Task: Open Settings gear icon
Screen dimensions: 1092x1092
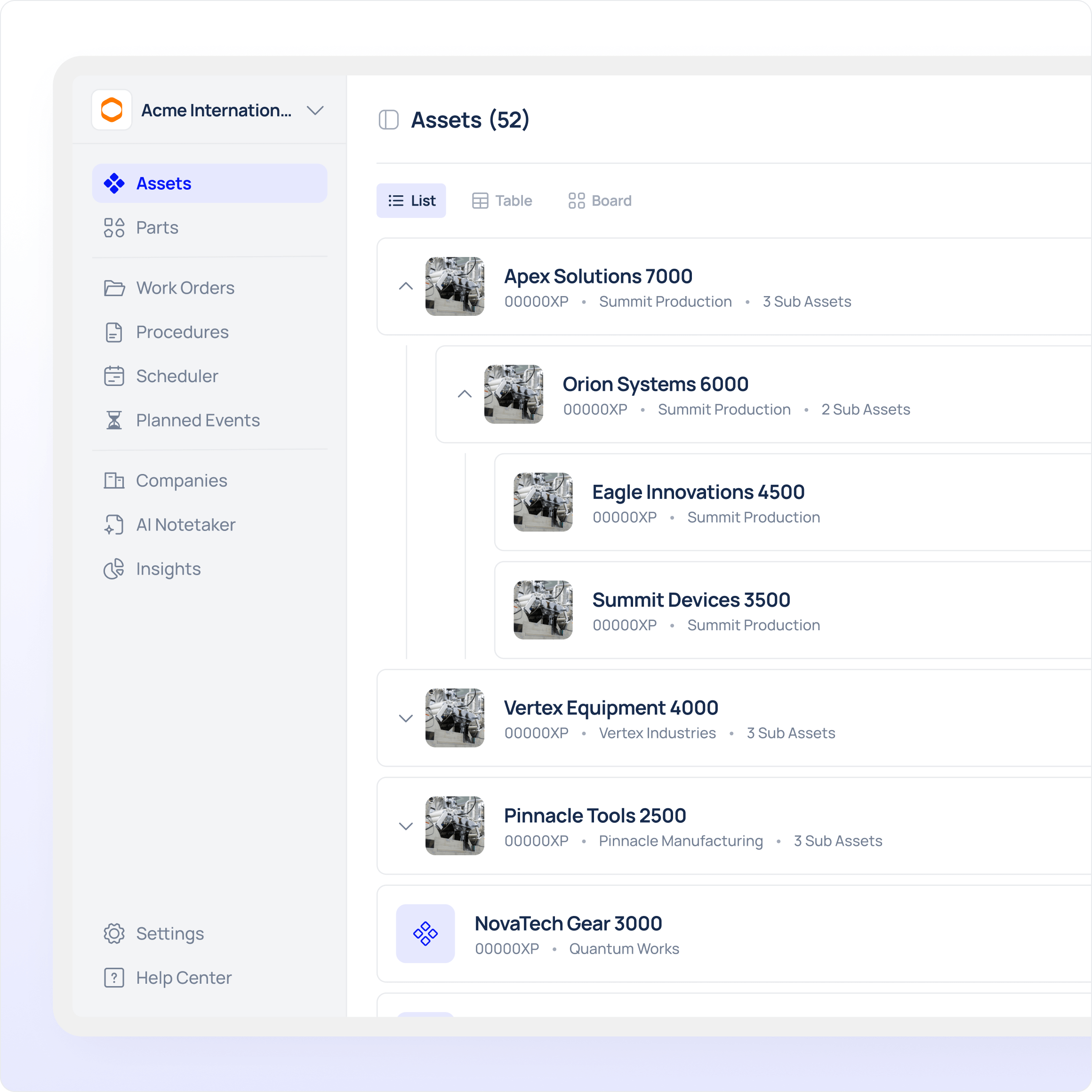Action: point(113,934)
